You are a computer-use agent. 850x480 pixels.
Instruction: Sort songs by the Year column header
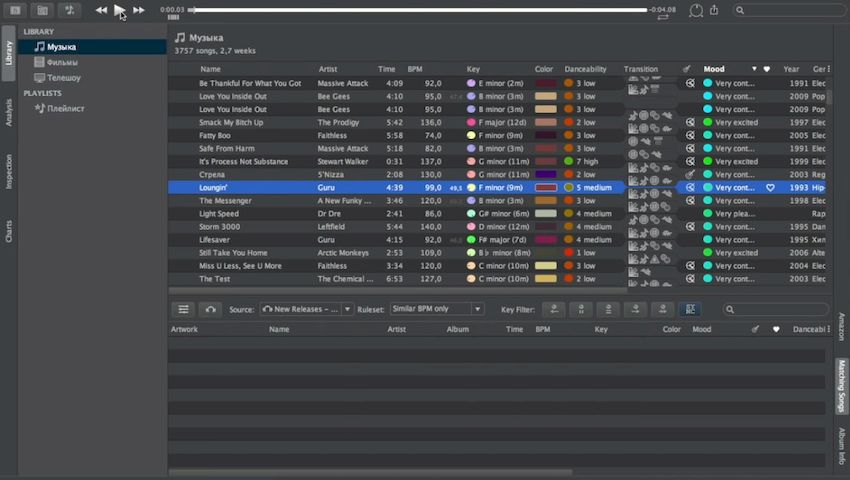(791, 69)
